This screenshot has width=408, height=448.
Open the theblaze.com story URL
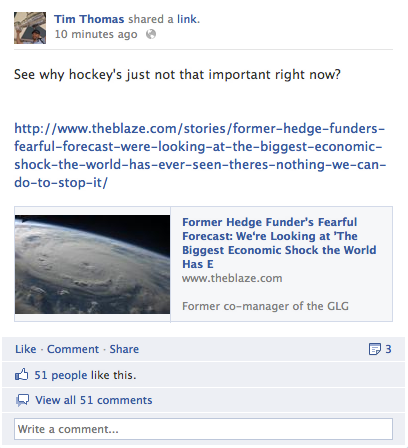point(200,156)
